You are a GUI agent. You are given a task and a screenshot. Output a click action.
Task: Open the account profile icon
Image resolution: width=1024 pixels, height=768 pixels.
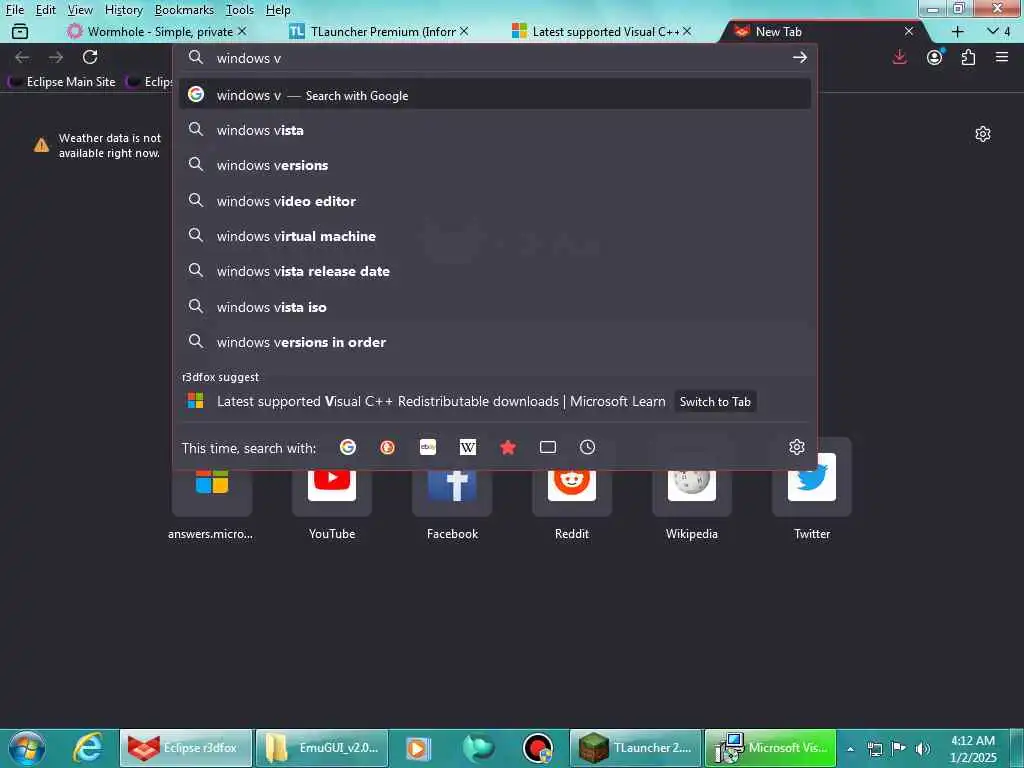coord(935,57)
